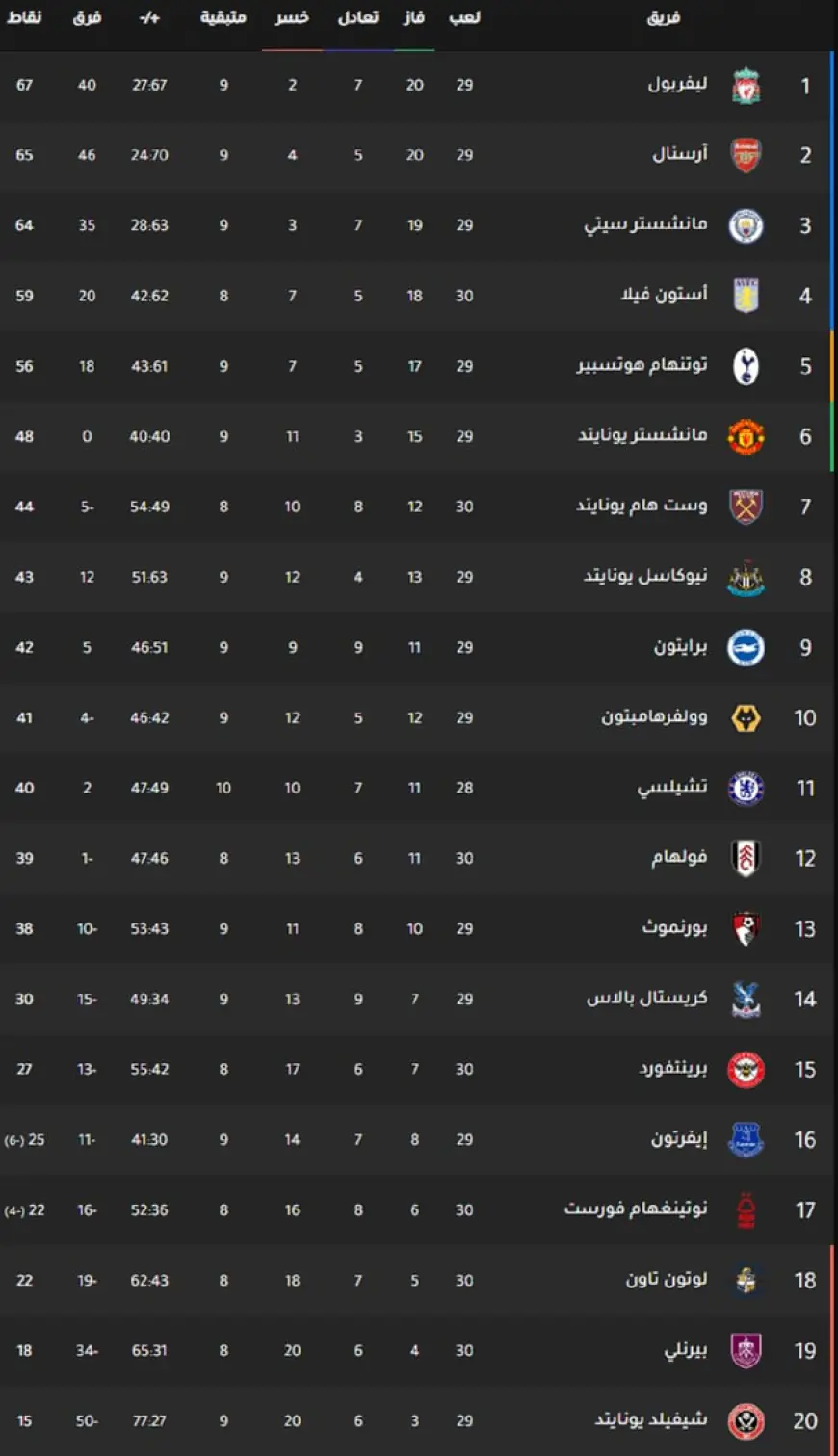Select the Newcastle United crest icon
This screenshot has width=838, height=1456.
(746, 577)
